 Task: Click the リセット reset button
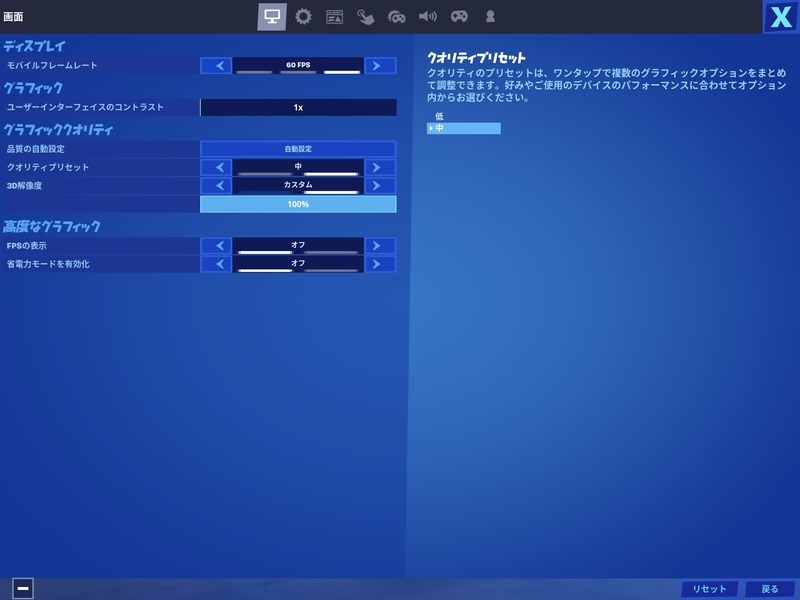[709, 589]
